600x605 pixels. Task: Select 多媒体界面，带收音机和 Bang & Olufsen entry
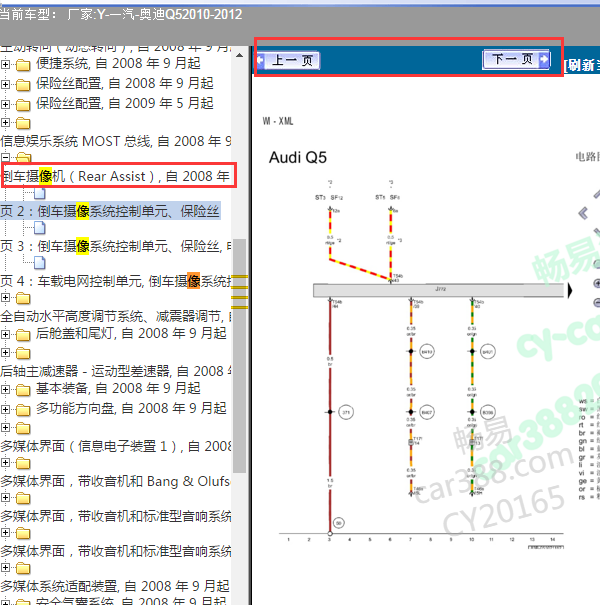tap(116, 481)
